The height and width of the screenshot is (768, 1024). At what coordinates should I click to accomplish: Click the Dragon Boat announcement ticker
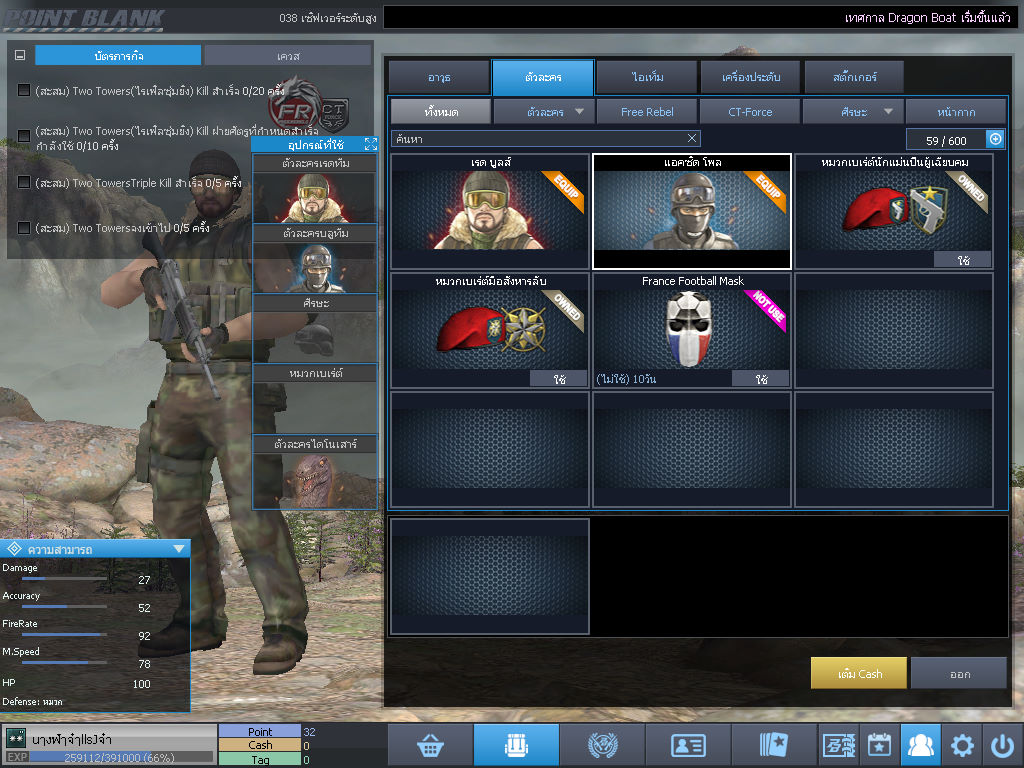coord(699,18)
